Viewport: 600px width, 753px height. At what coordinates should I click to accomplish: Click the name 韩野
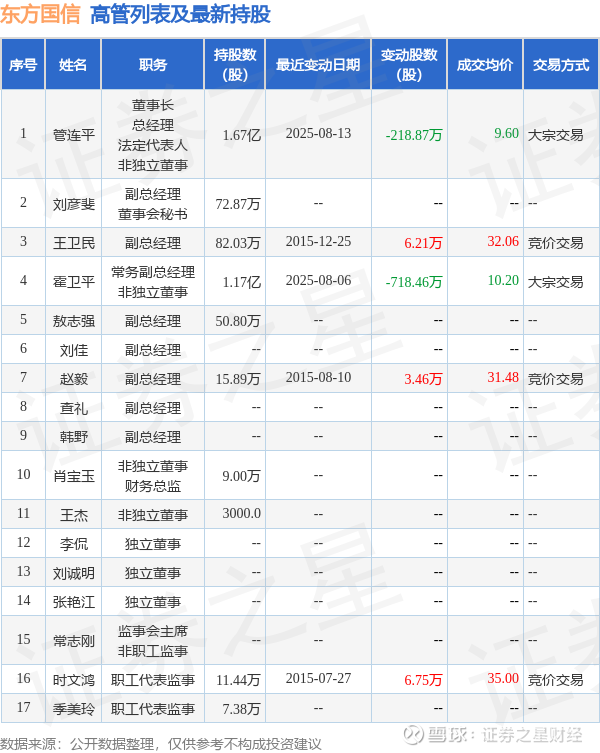[x=73, y=437]
